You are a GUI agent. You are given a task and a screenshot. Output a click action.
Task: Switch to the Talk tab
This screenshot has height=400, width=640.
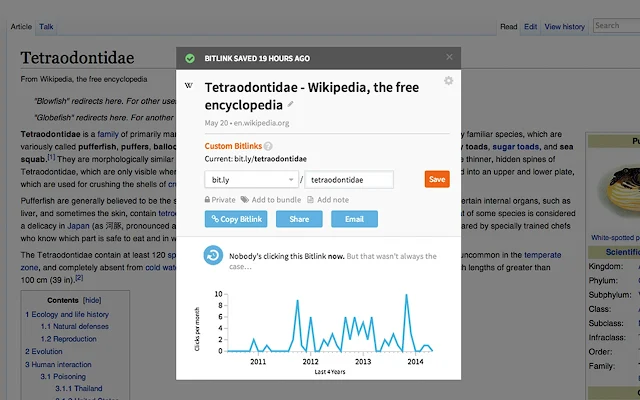coord(47,25)
